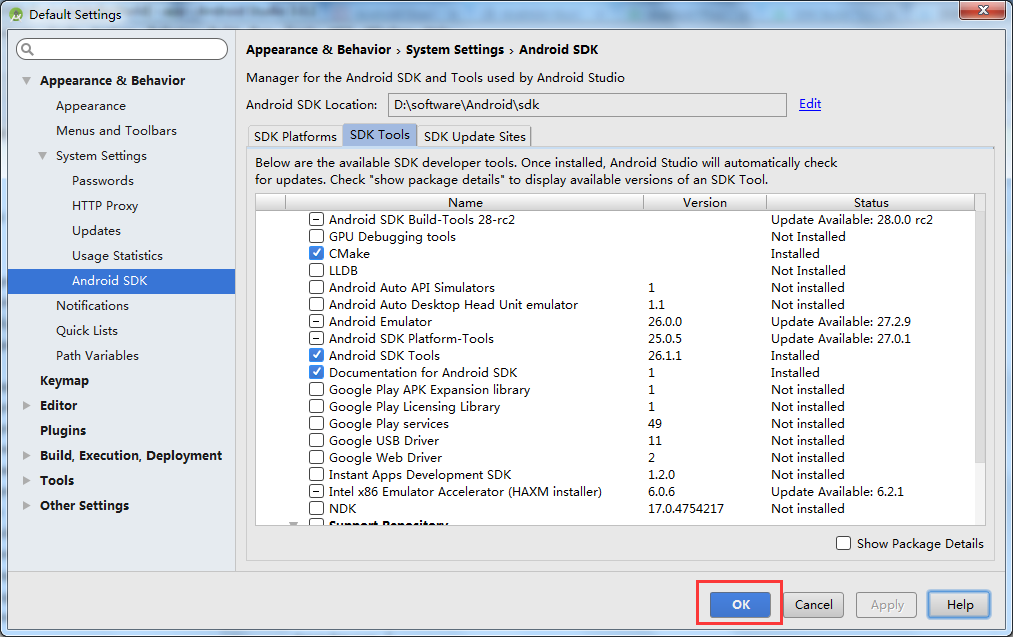
Task: Tick Android Auto API Simulators checkbox
Action: tap(317, 287)
